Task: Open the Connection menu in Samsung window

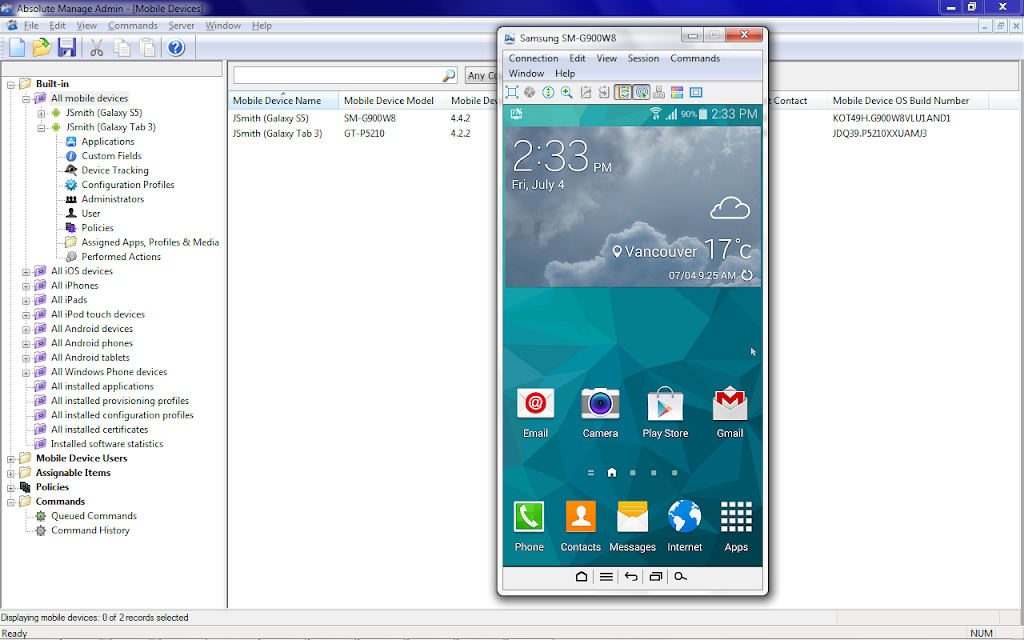Action: [533, 58]
